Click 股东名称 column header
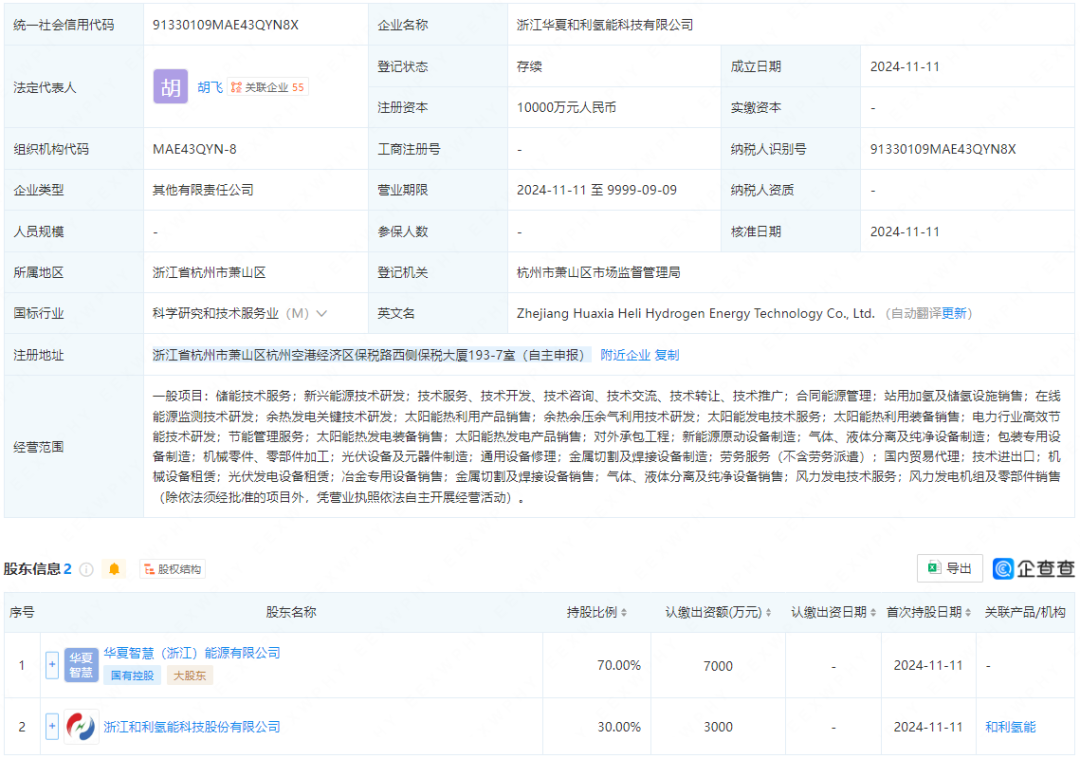The height and width of the screenshot is (759, 1080). (x=291, y=612)
